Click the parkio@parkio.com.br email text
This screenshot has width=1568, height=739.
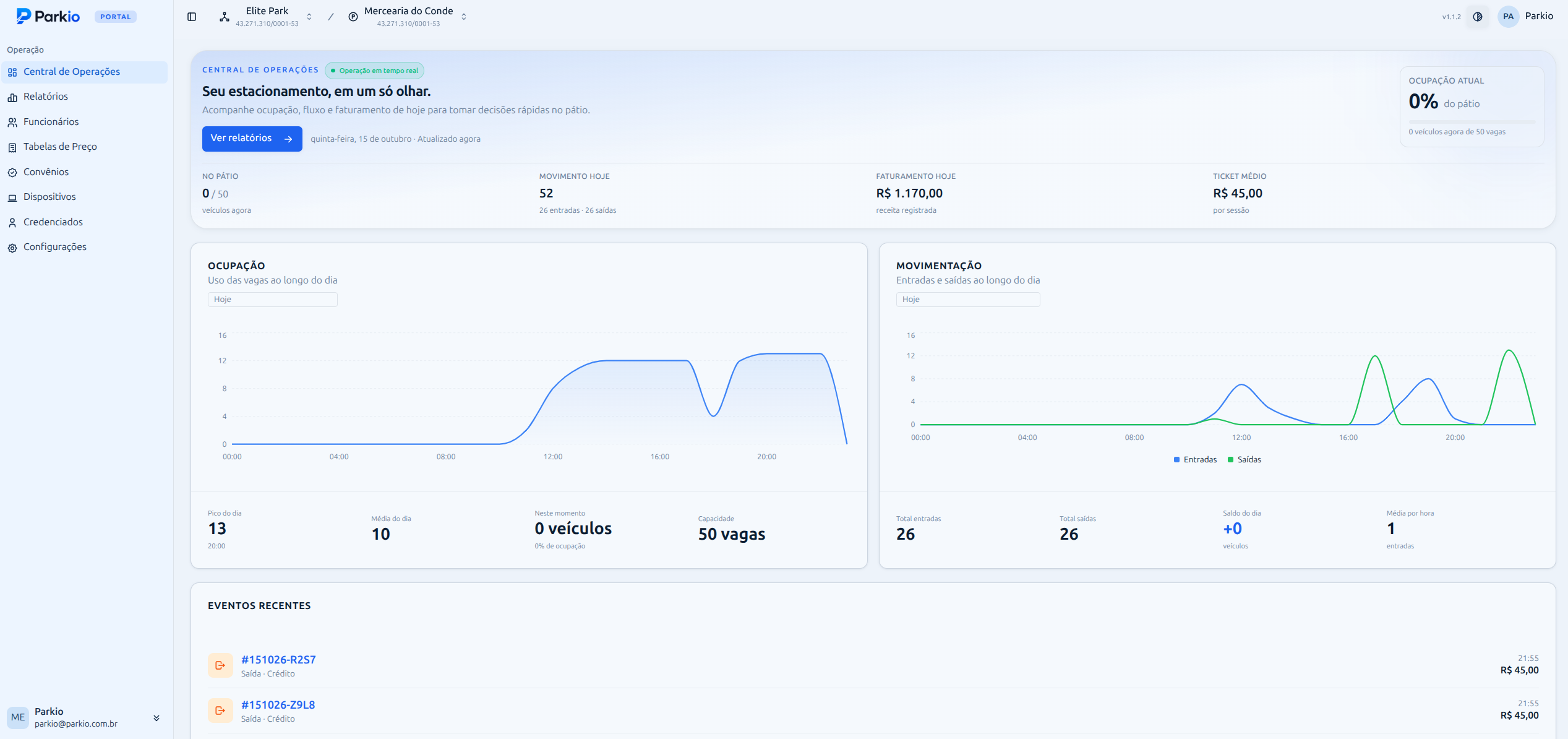pos(76,724)
